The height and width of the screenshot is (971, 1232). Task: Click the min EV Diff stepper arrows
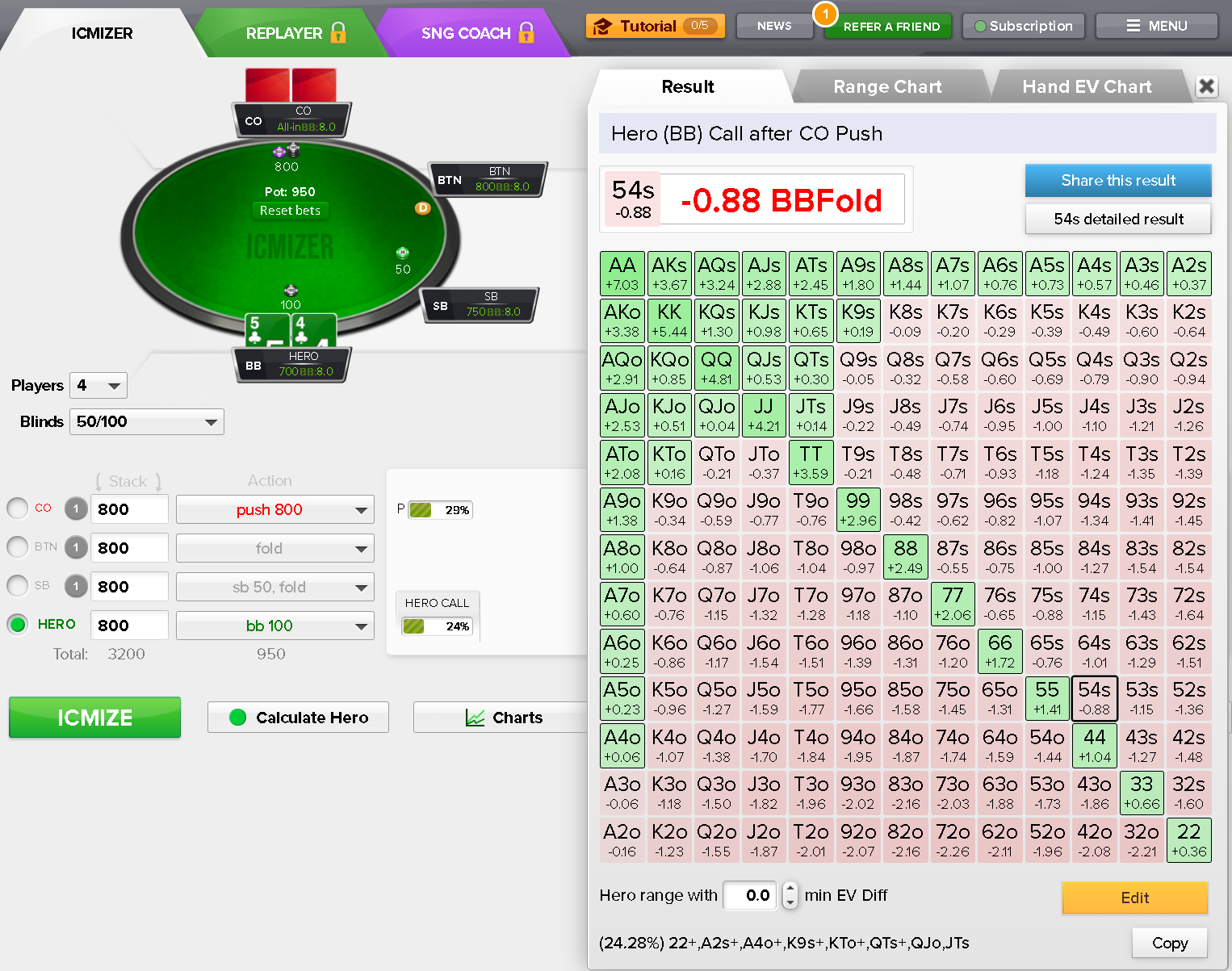point(790,895)
